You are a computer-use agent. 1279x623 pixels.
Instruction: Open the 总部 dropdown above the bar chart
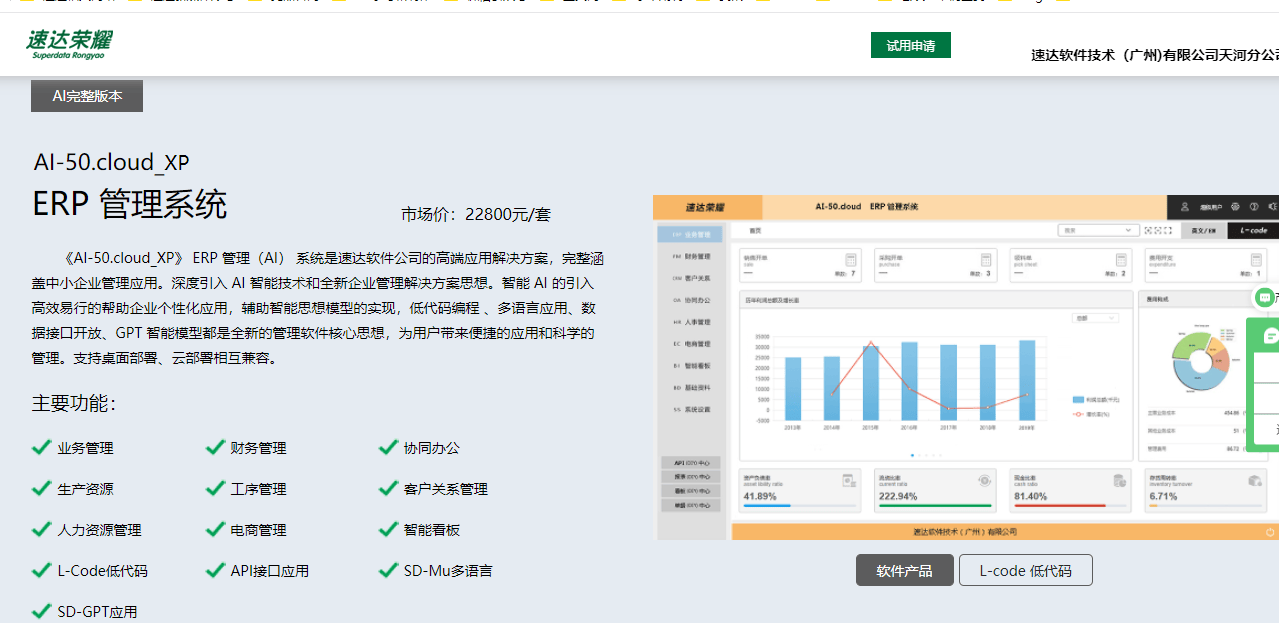click(x=1094, y=318)
